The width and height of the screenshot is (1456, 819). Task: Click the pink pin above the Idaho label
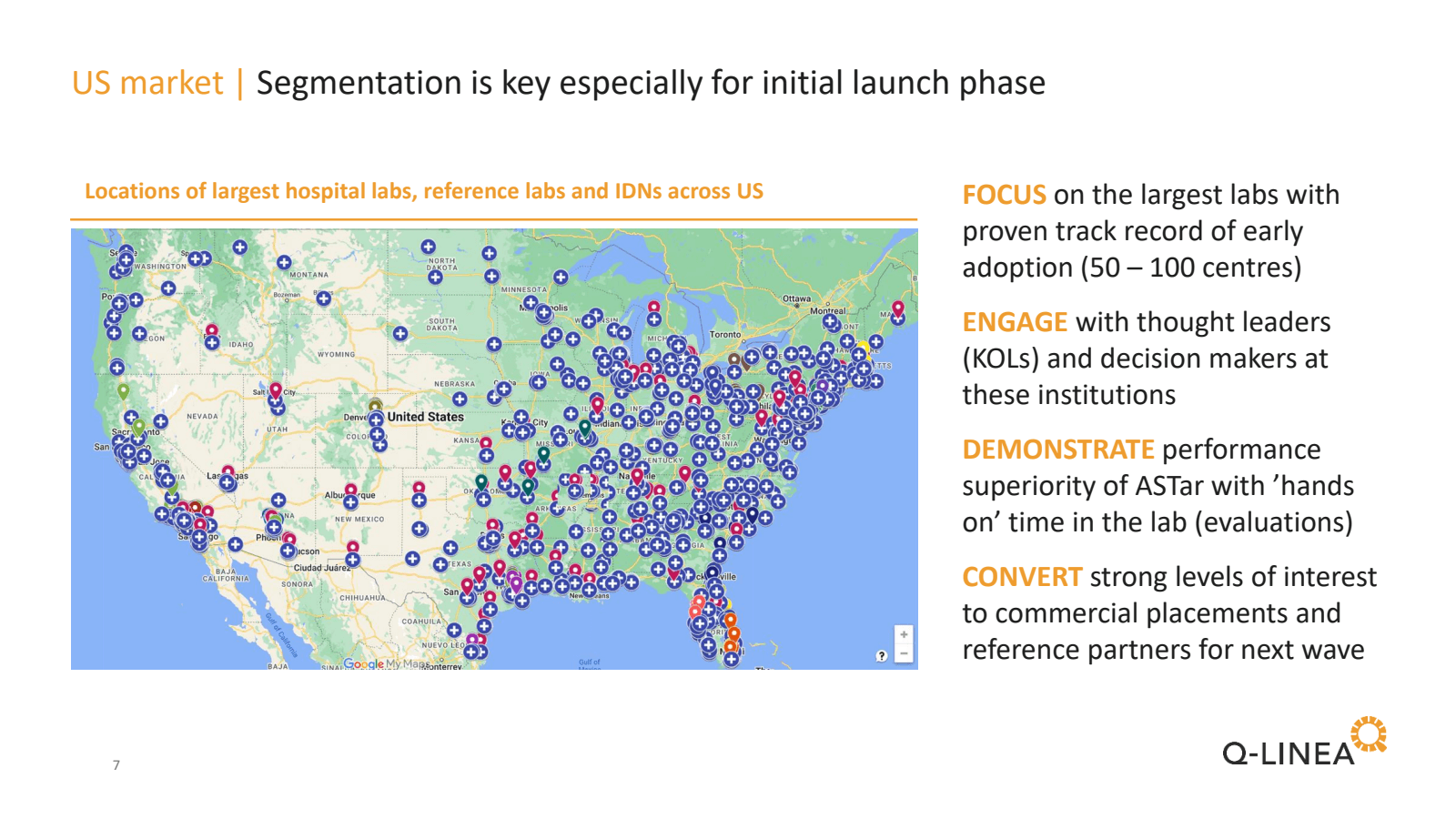pyautogui.click(x=211, y=330)
